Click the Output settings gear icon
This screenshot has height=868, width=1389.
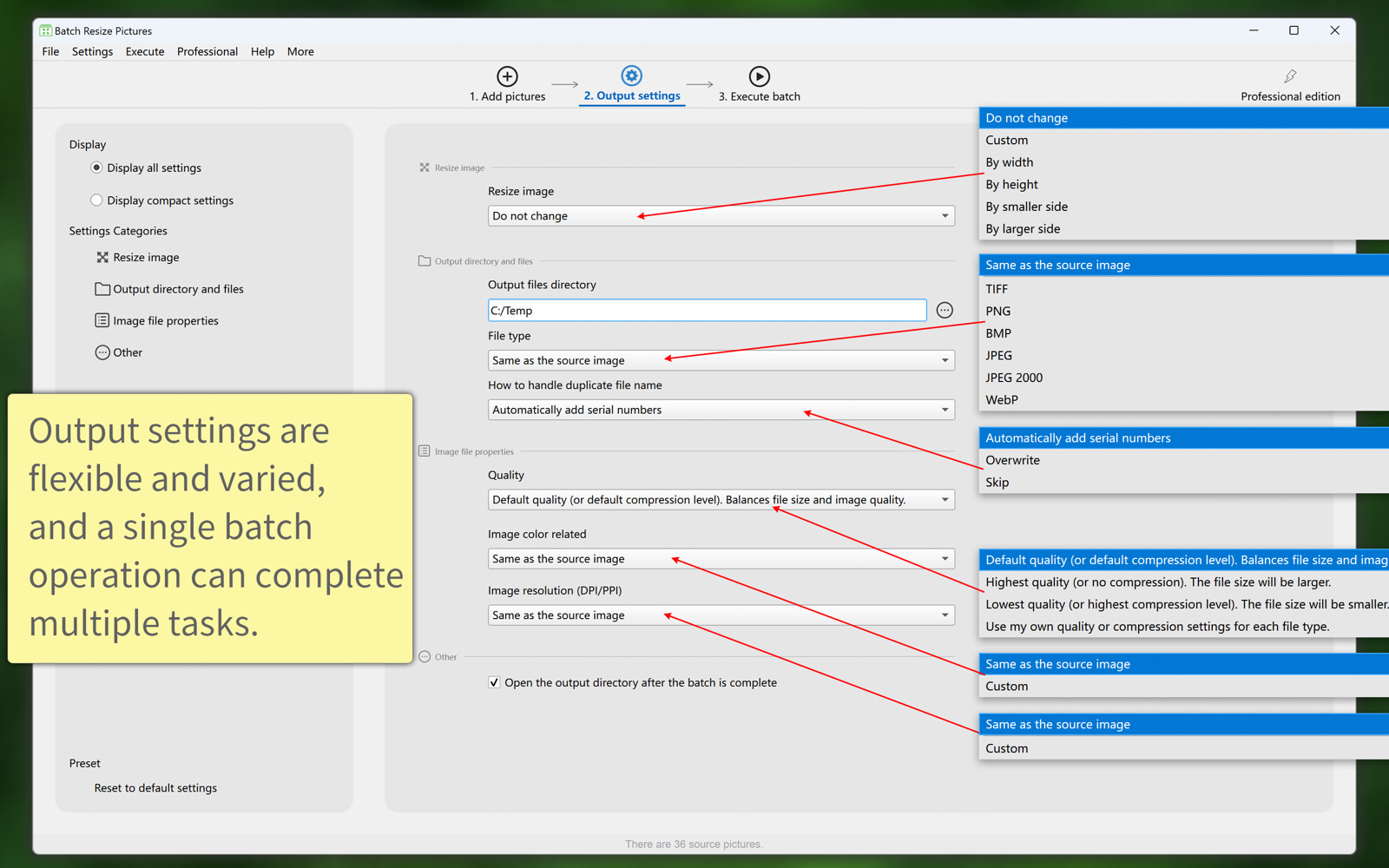pyautogui.click(x=632, y=76)
